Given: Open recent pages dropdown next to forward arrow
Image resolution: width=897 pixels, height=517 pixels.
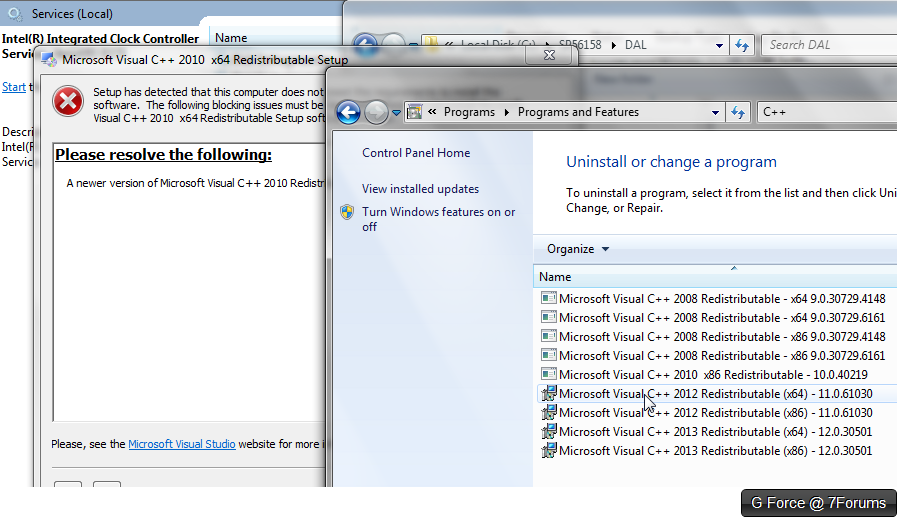Looking at the screenshot, I should [396, 113].
